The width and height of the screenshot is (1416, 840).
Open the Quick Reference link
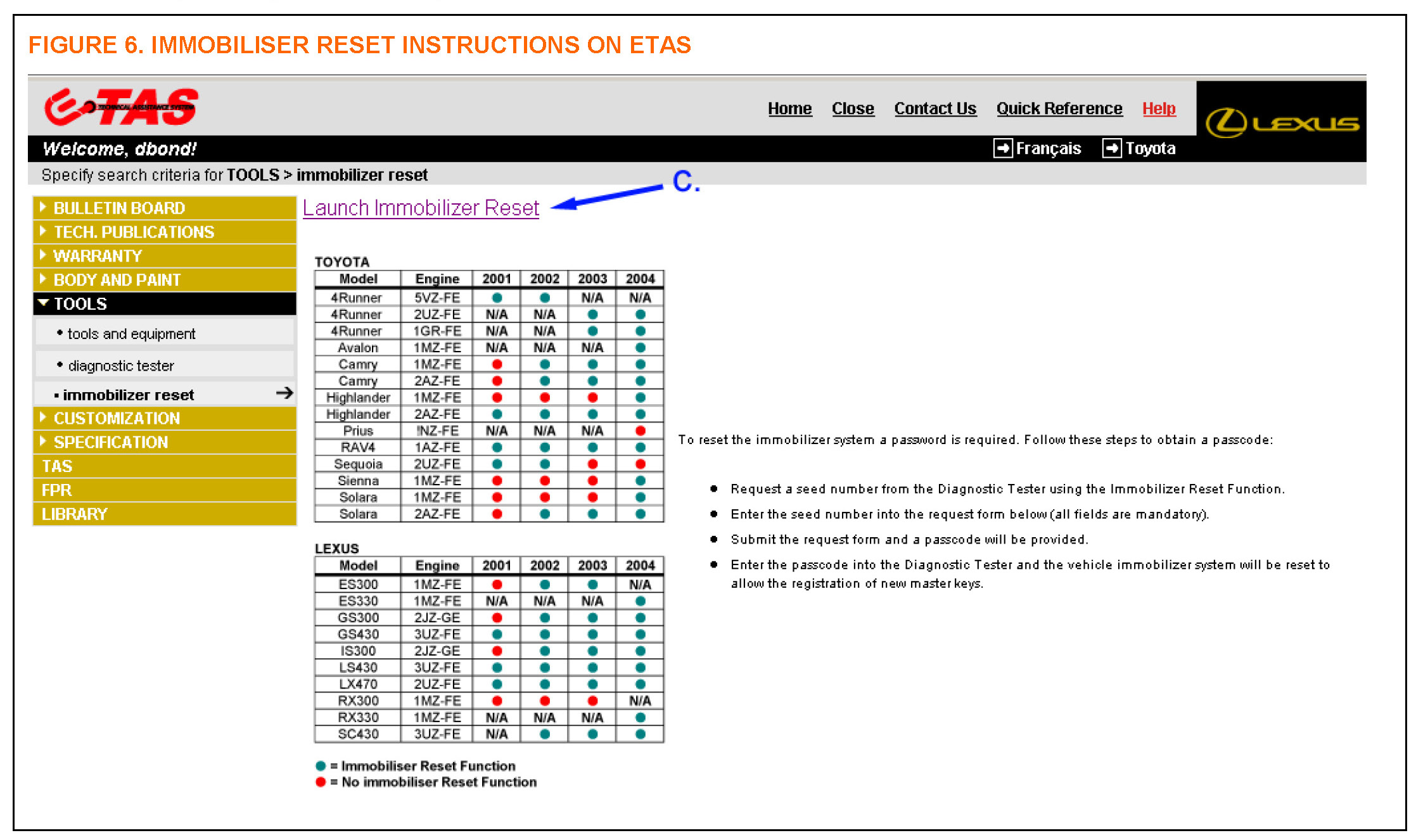point(1059,108)
